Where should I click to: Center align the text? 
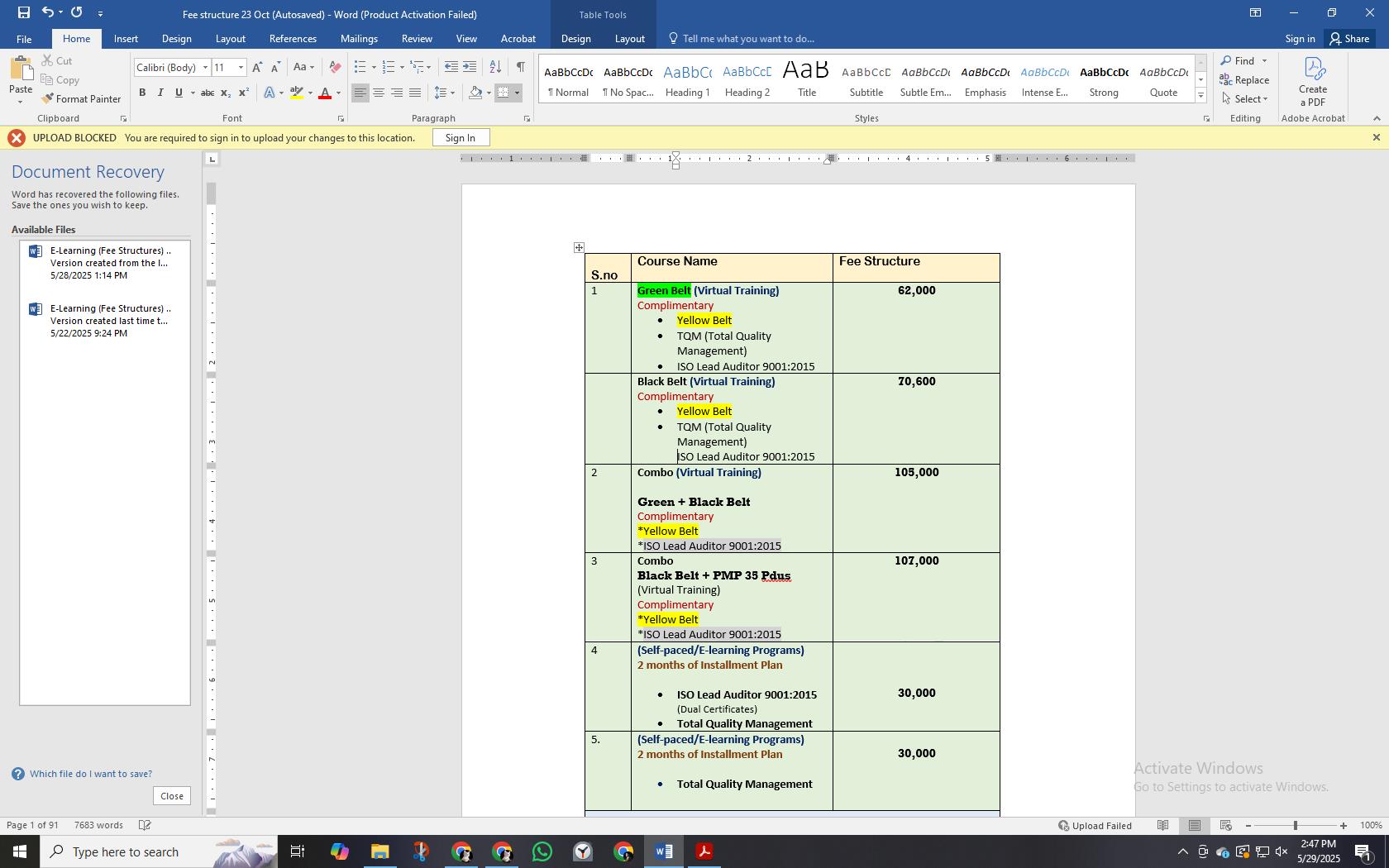[379, 93]
